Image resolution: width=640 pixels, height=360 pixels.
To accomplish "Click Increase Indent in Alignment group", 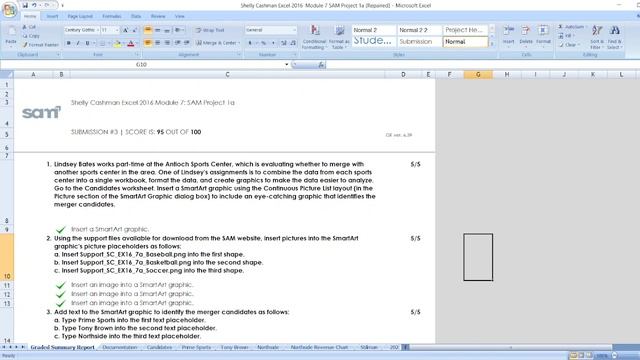I will [x=186, y=43].
